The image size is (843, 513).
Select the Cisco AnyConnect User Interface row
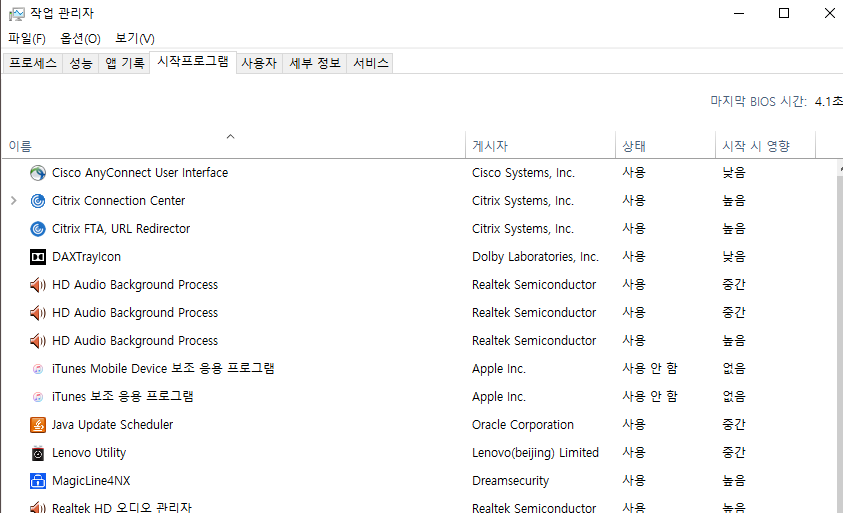[419, 173]
